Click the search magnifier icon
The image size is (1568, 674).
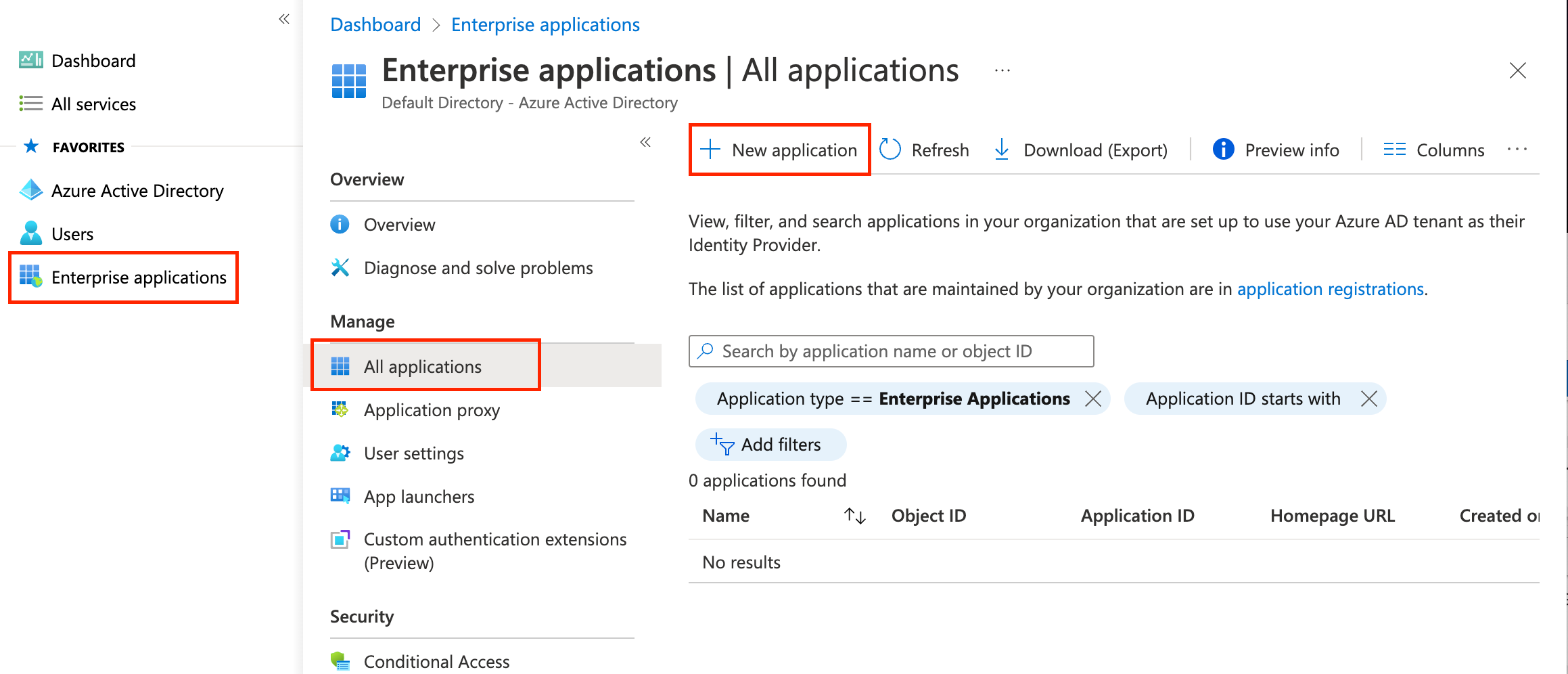click(706, 351)
